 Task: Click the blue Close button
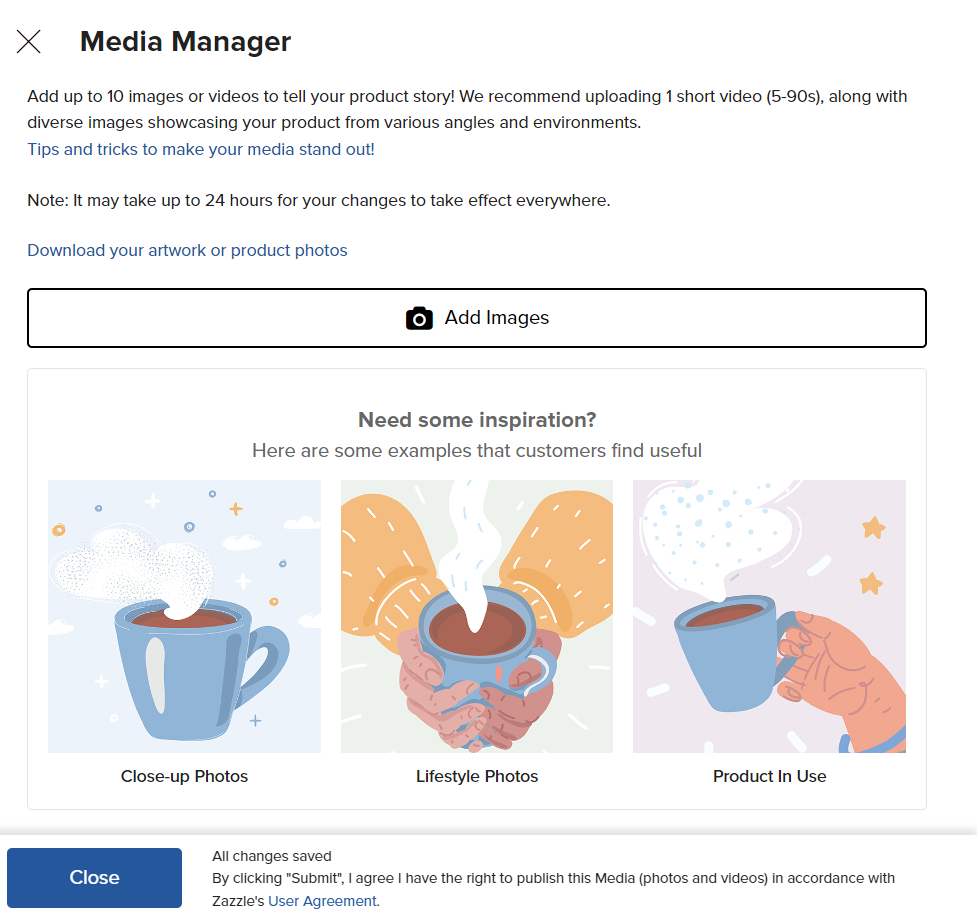[x=95, y=877]
